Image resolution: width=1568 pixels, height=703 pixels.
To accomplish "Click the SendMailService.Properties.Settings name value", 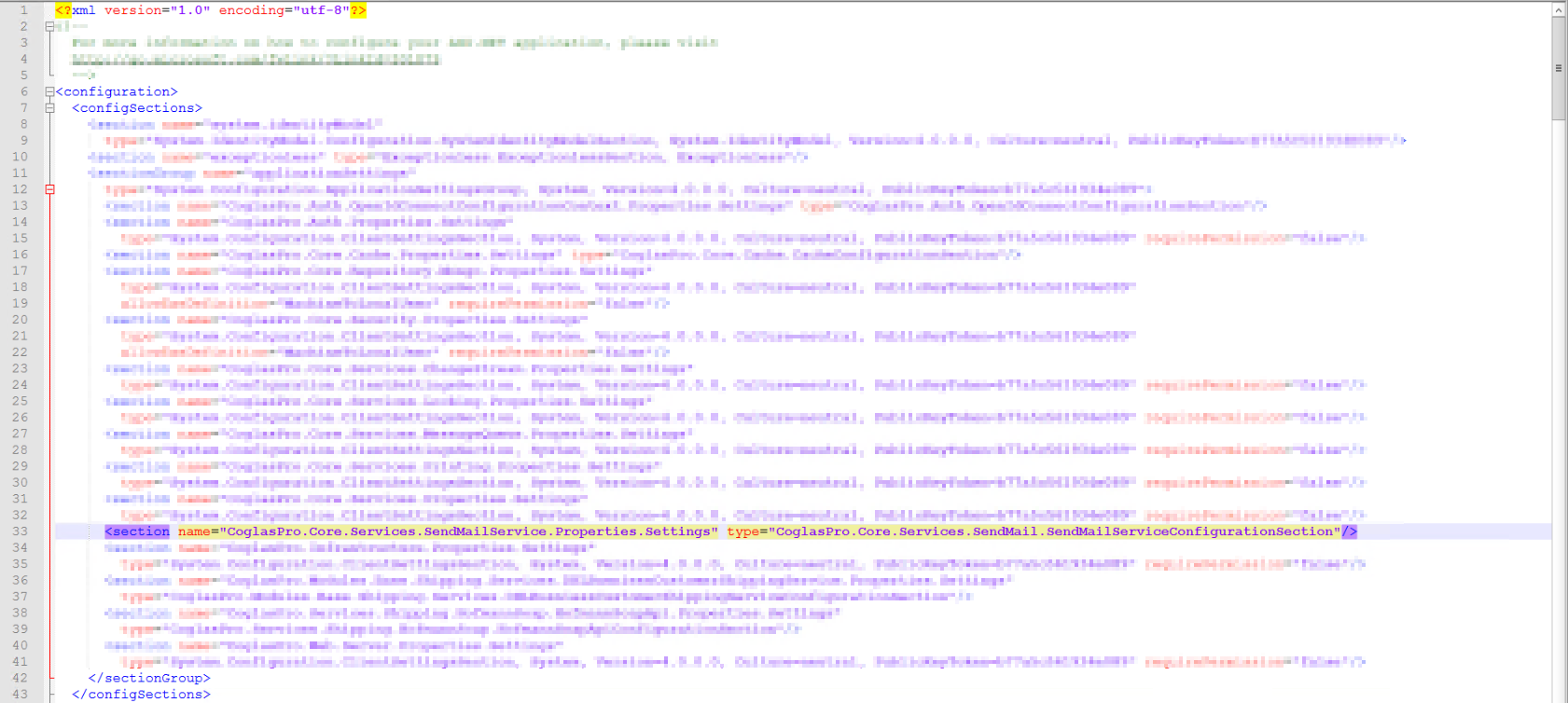I will click(x=468, y=531).
